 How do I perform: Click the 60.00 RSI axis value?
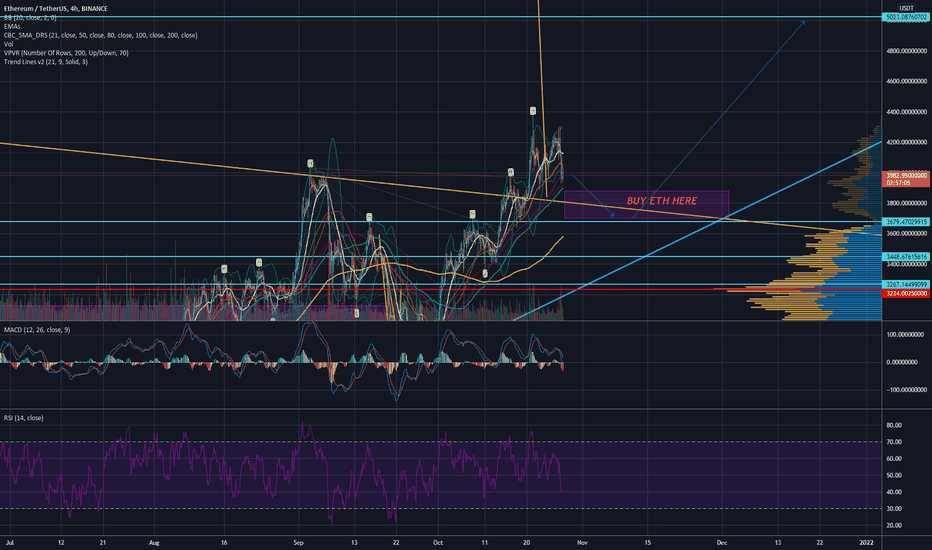[894, 458]
